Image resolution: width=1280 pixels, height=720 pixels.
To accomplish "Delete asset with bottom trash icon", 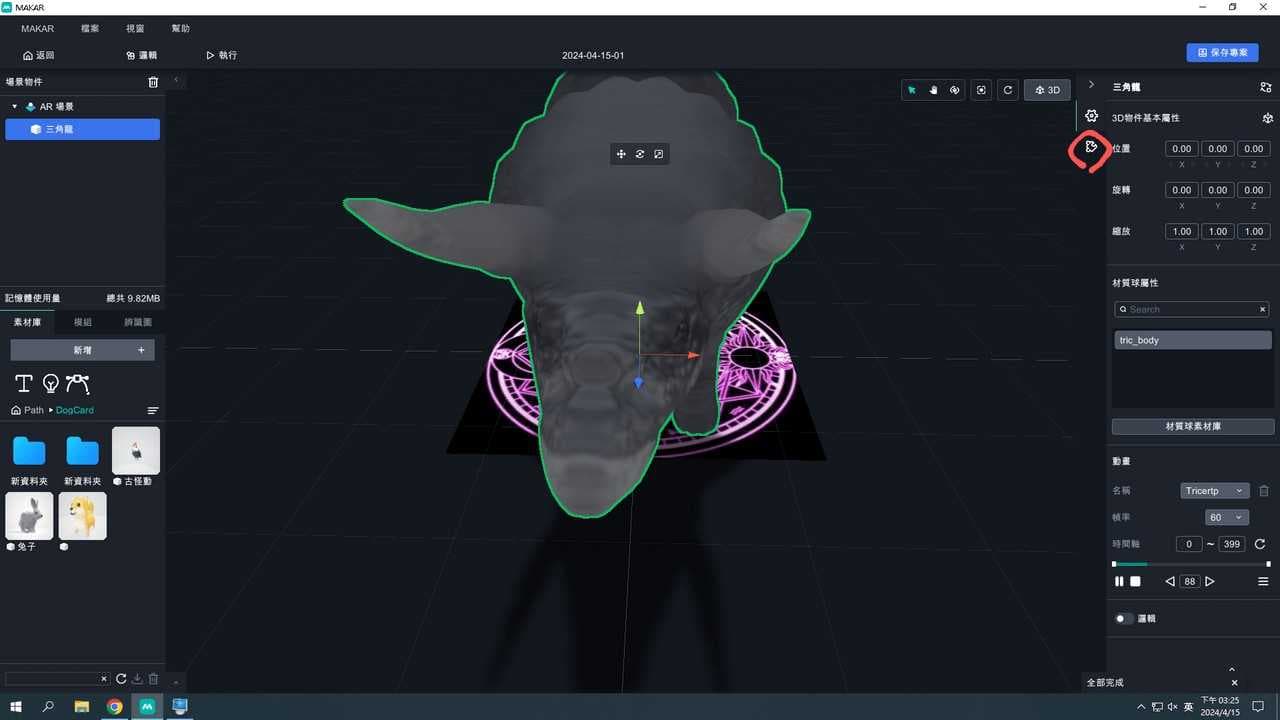I will [x=153, y=678].
